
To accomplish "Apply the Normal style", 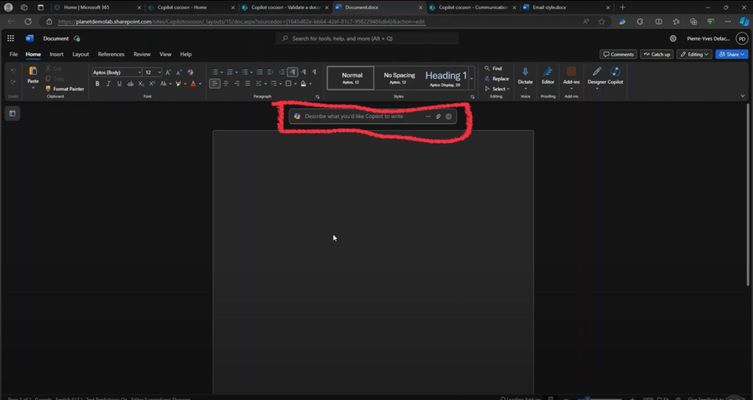I will pyautogui.click(x=351, y=78).
